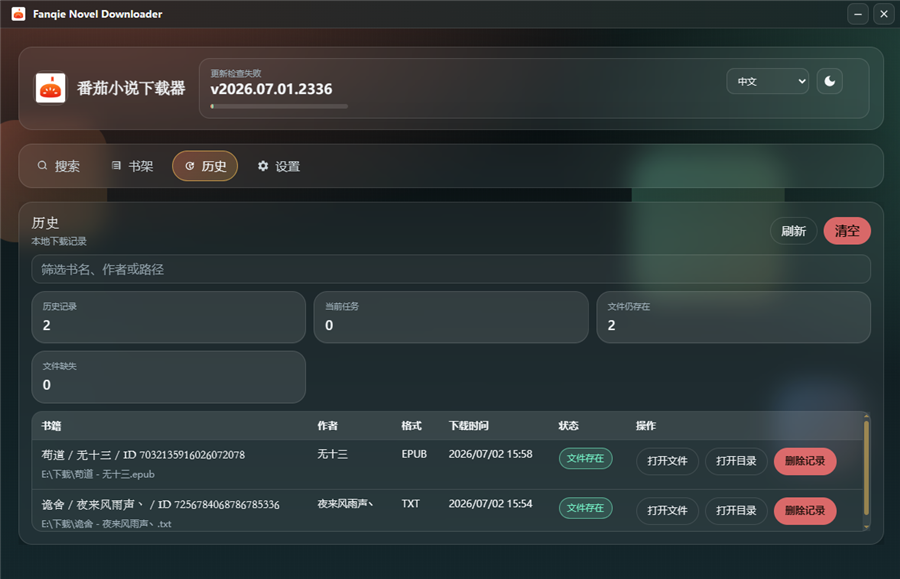
Task: Click the update progress bar under the version
Action: pos(279,106)
